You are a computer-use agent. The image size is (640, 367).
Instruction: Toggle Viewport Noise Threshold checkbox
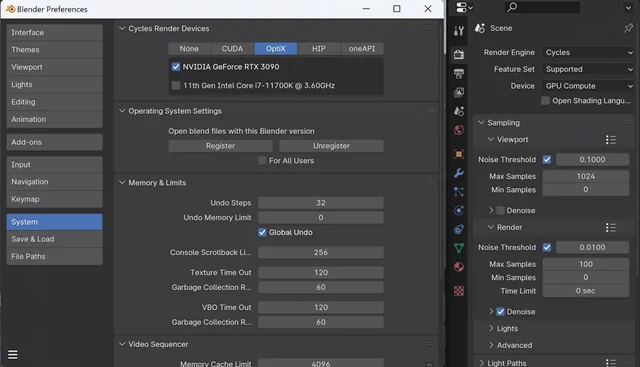(x=547, y=160)
